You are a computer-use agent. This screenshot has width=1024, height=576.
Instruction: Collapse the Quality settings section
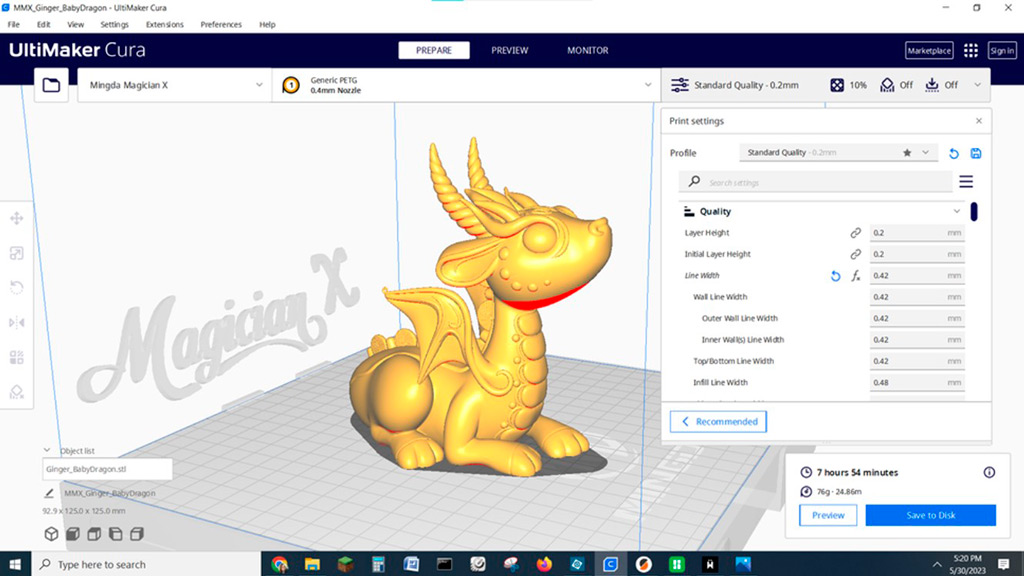[957, 212]
